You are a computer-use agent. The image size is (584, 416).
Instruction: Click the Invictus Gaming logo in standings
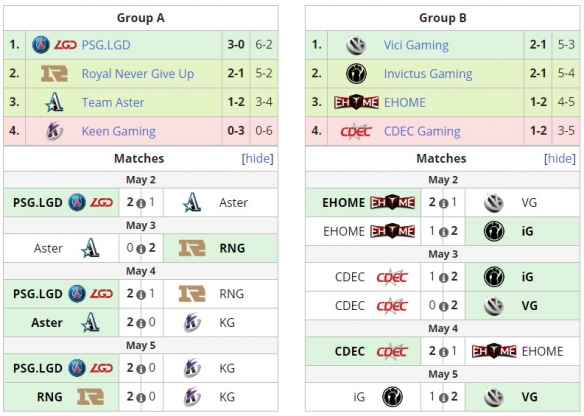356,73
